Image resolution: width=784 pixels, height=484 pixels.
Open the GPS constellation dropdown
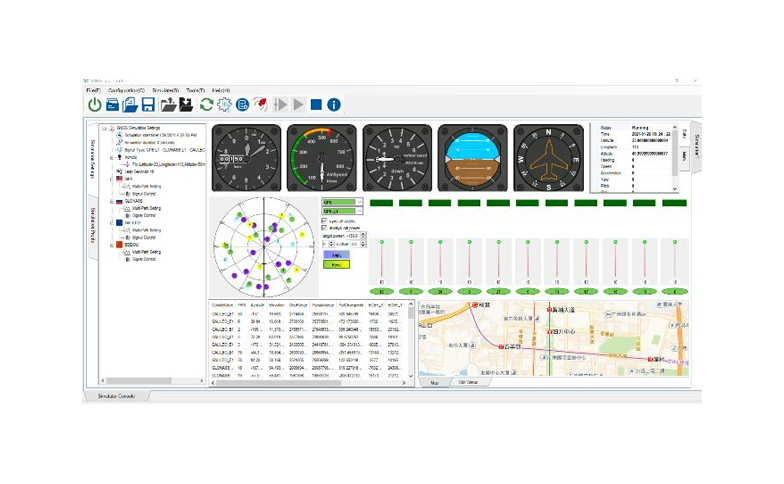pos(338,201)
